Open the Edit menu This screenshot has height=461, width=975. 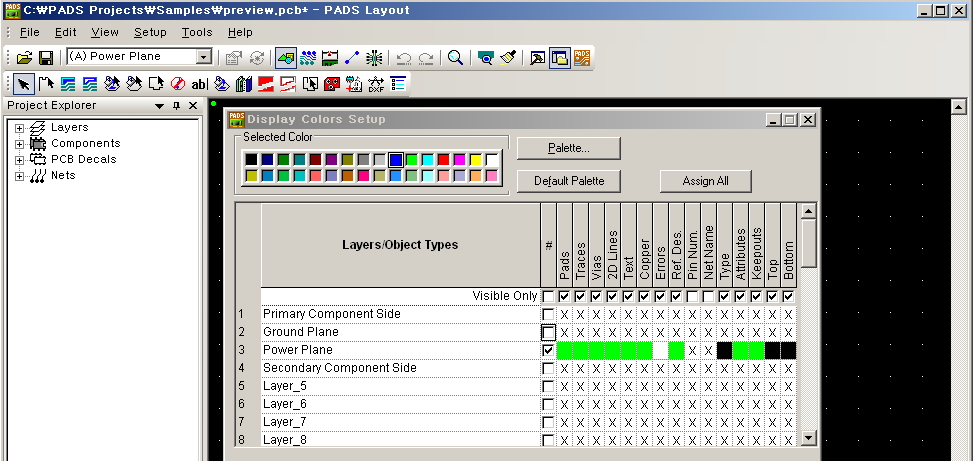(x=65, y=32)
